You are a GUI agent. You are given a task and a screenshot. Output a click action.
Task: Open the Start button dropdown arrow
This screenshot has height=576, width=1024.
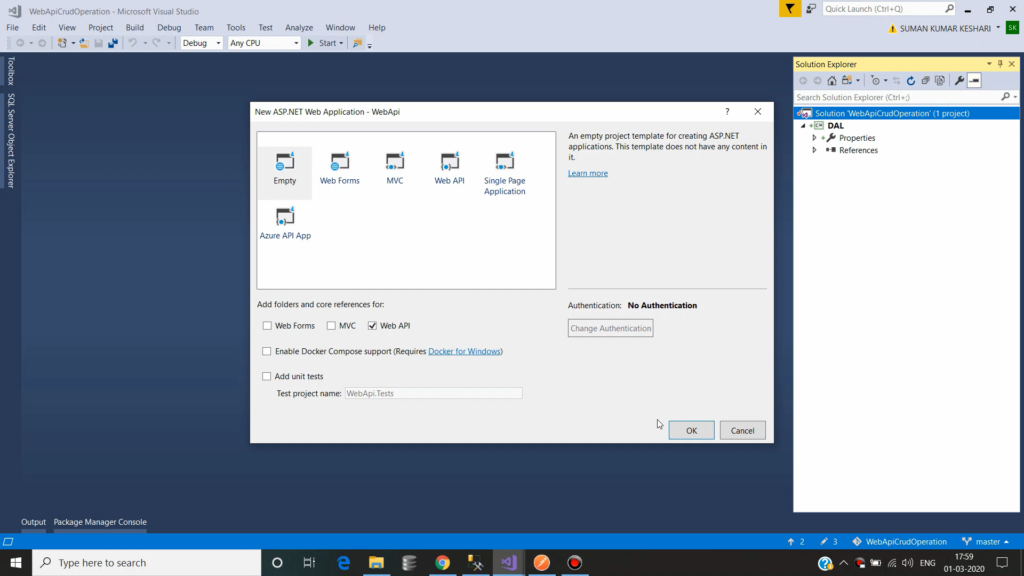tap(341, 43)
